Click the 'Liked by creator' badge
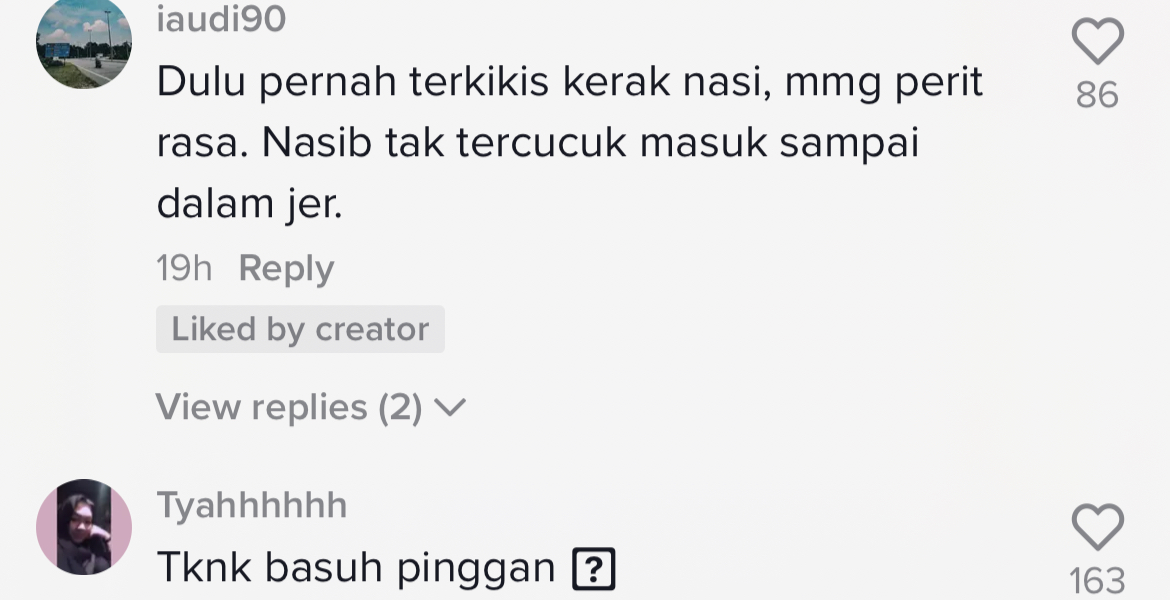Viewport: 1170px width, 600px height. [300, 329]
